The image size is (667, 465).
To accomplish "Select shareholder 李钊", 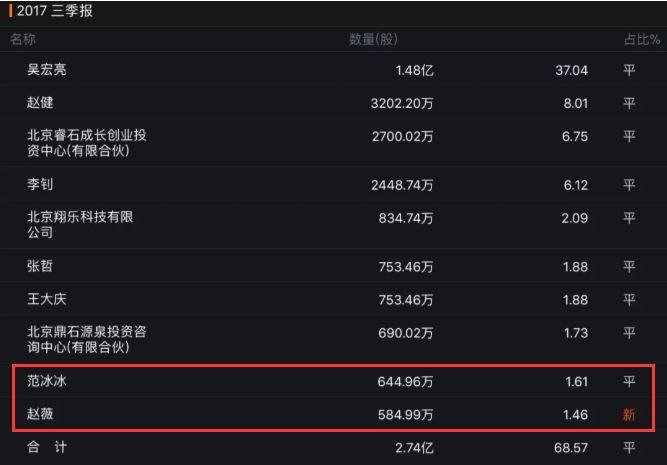I will [40, 185].
